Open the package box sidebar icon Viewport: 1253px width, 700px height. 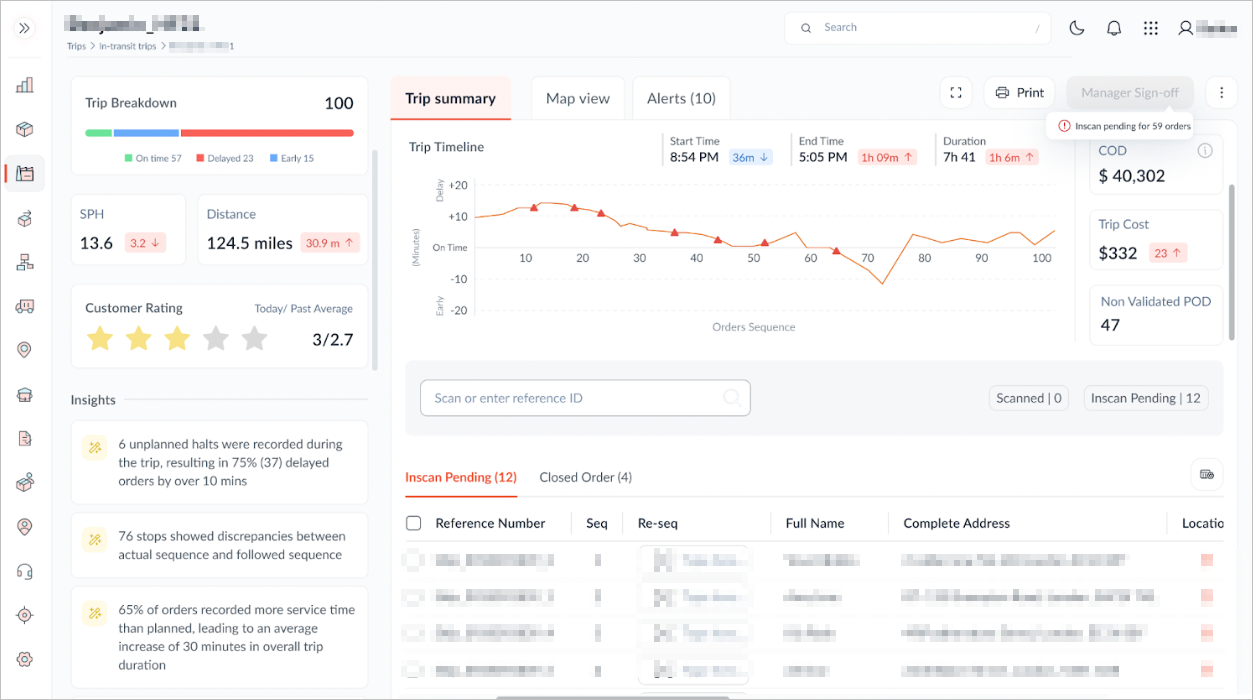point(25,129)
